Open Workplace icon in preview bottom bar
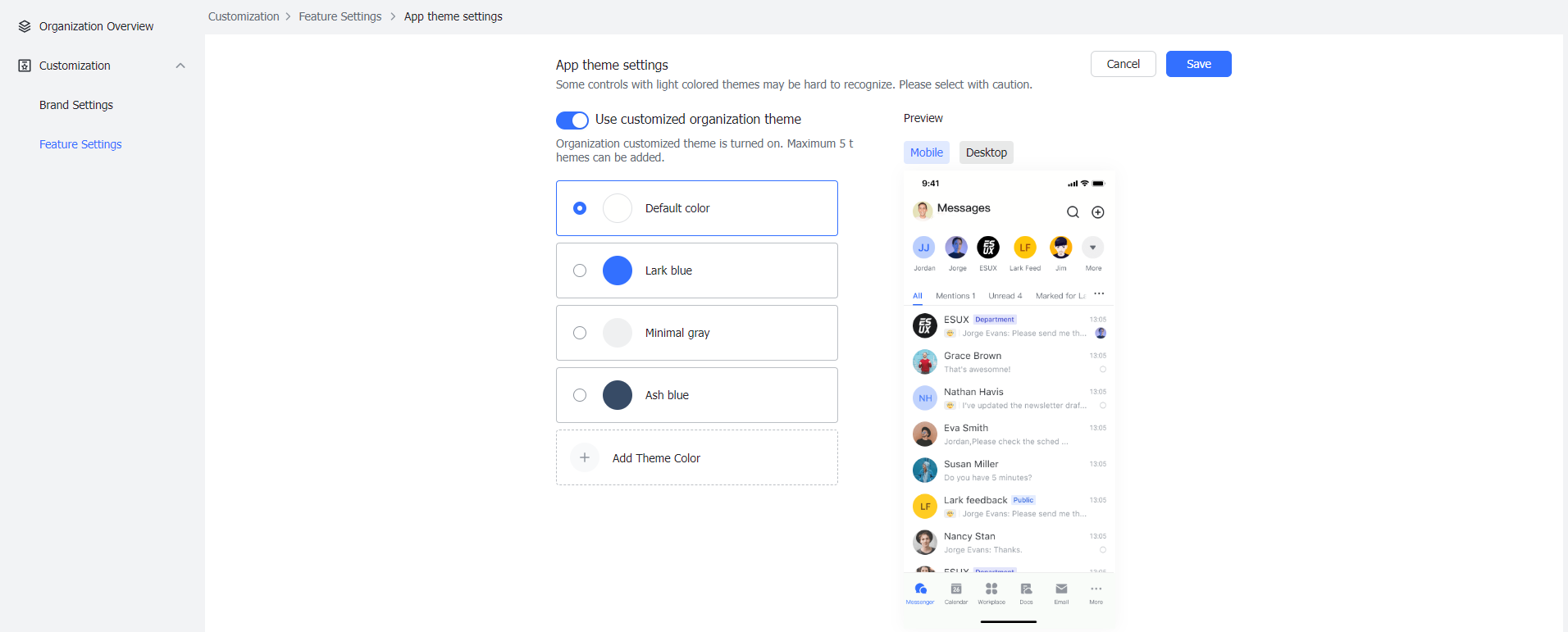 pos(991,589)
